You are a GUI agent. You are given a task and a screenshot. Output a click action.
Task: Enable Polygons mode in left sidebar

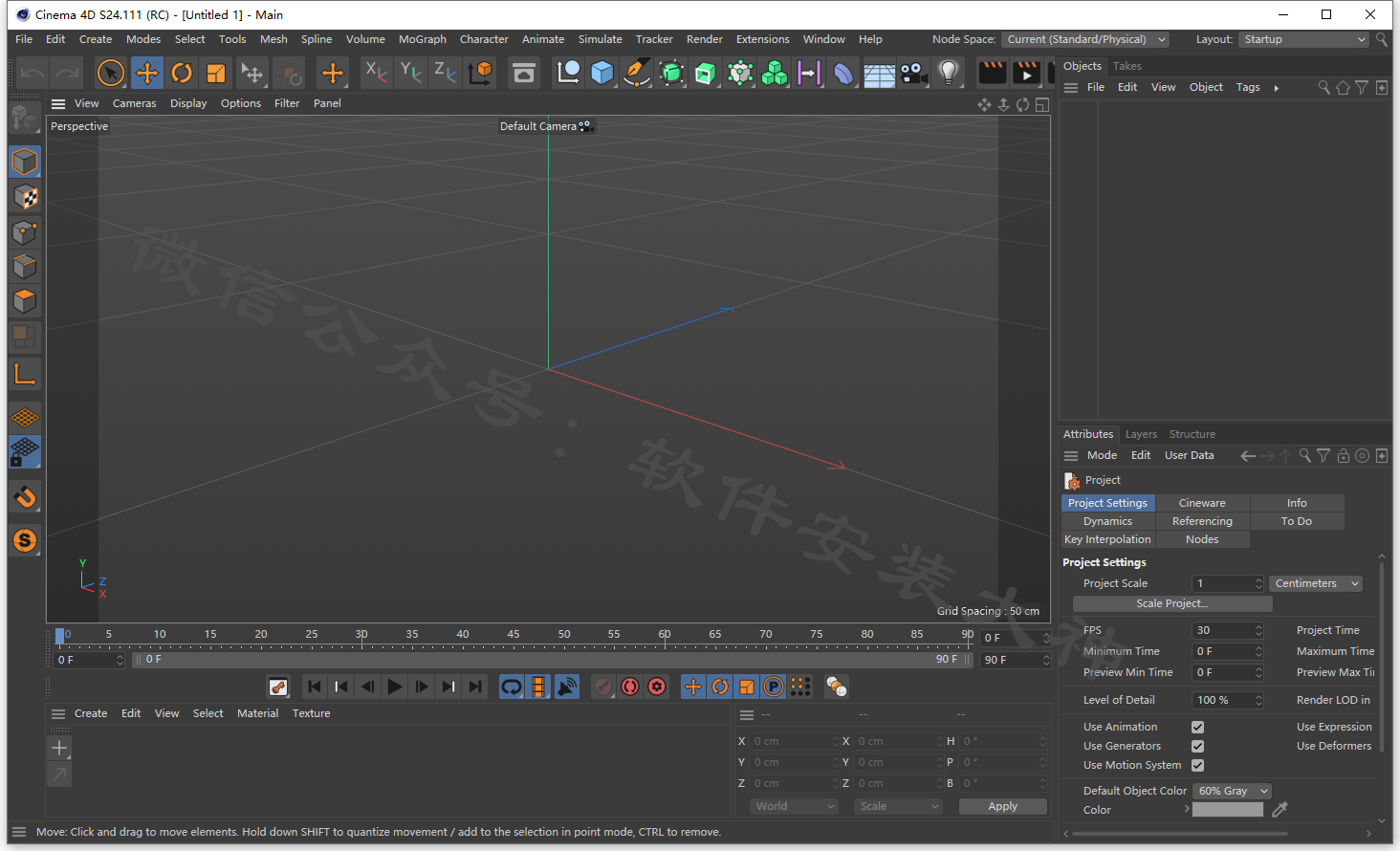(x=25, y=301)
